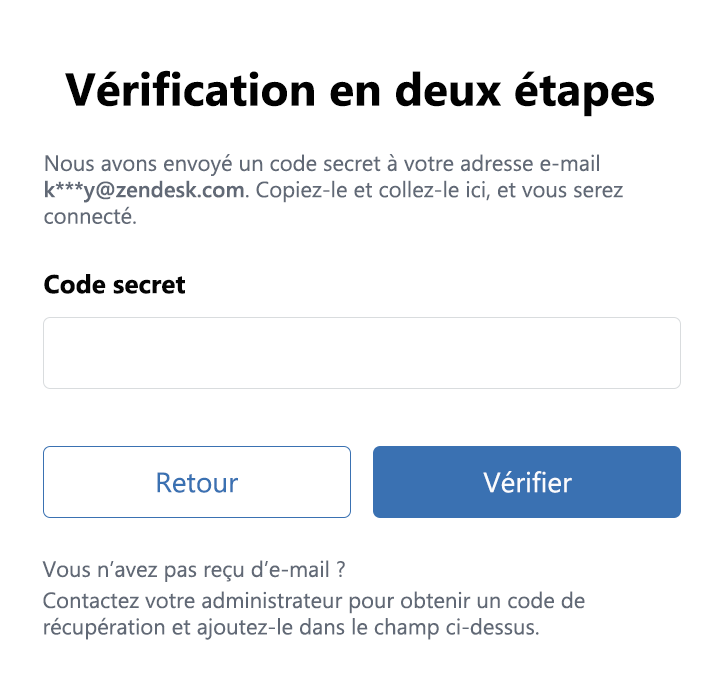Click the phrase Copiez-le et collez-le ici
Screen dimensions: 728x696
click(373, 190)
